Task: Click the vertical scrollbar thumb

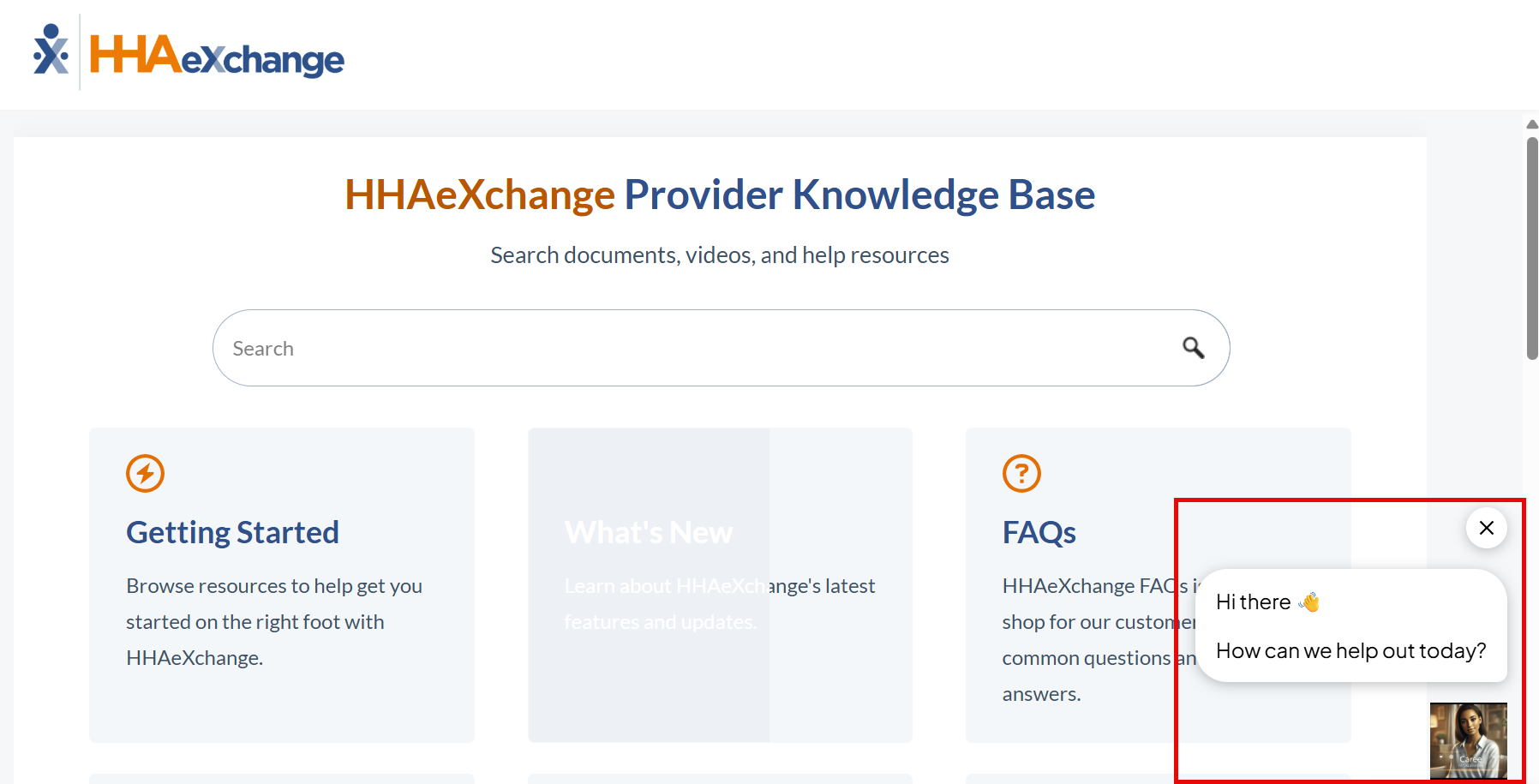Action: click(x=1531, y=248)
